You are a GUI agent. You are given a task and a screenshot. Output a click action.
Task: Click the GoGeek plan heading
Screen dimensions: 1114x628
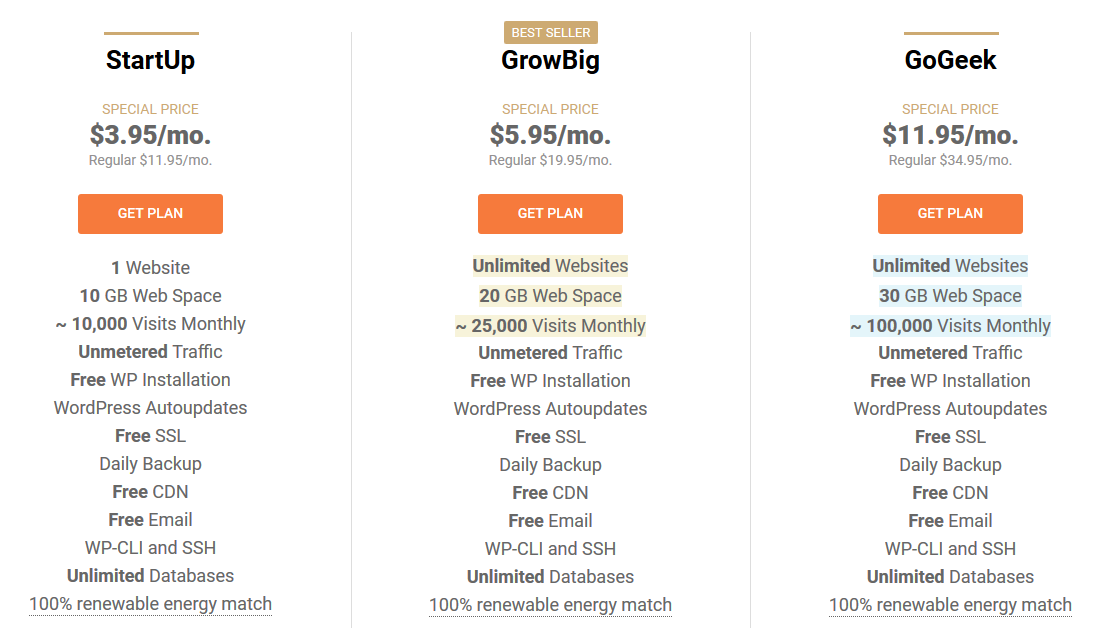pyautogui.click(x=950, y=59)
